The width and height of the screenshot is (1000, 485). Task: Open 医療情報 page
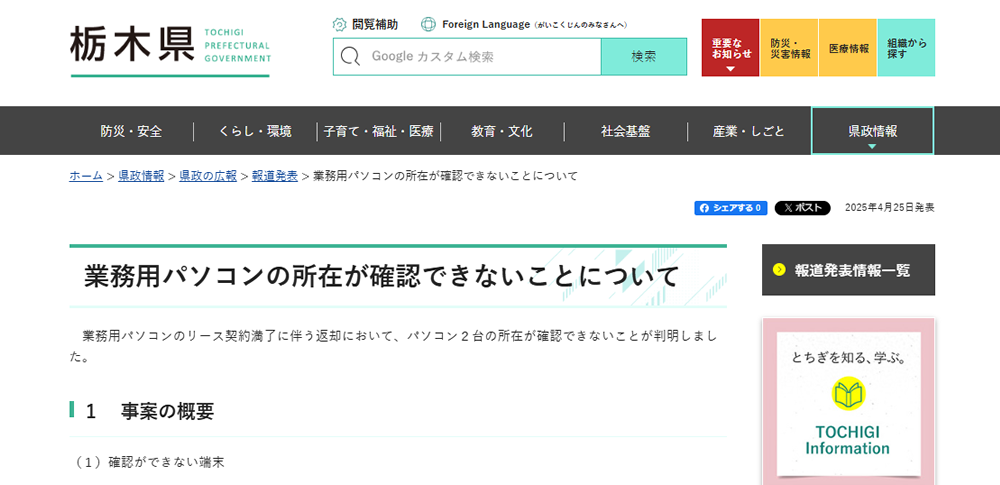point(848,48)
